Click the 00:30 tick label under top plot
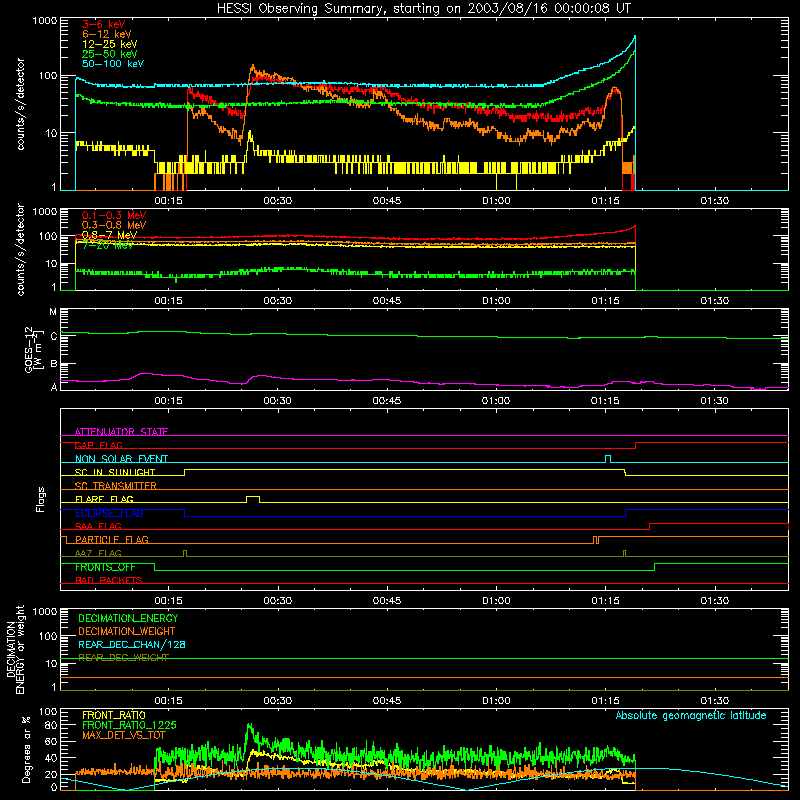Viewport: 800px width, 800px height. (278, 201)
